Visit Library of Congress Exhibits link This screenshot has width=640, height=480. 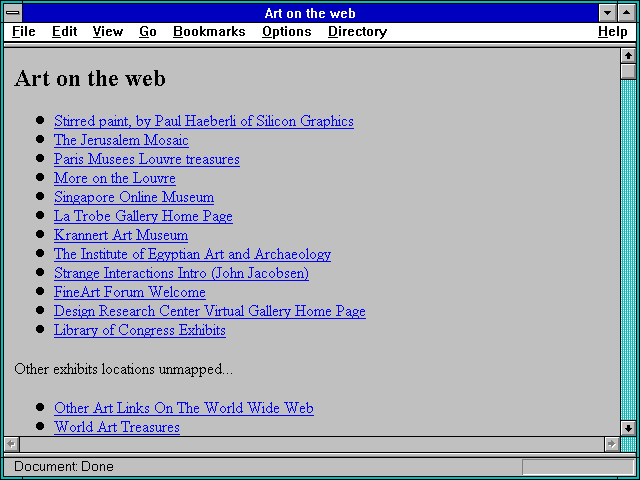click(x=140, y=330)
